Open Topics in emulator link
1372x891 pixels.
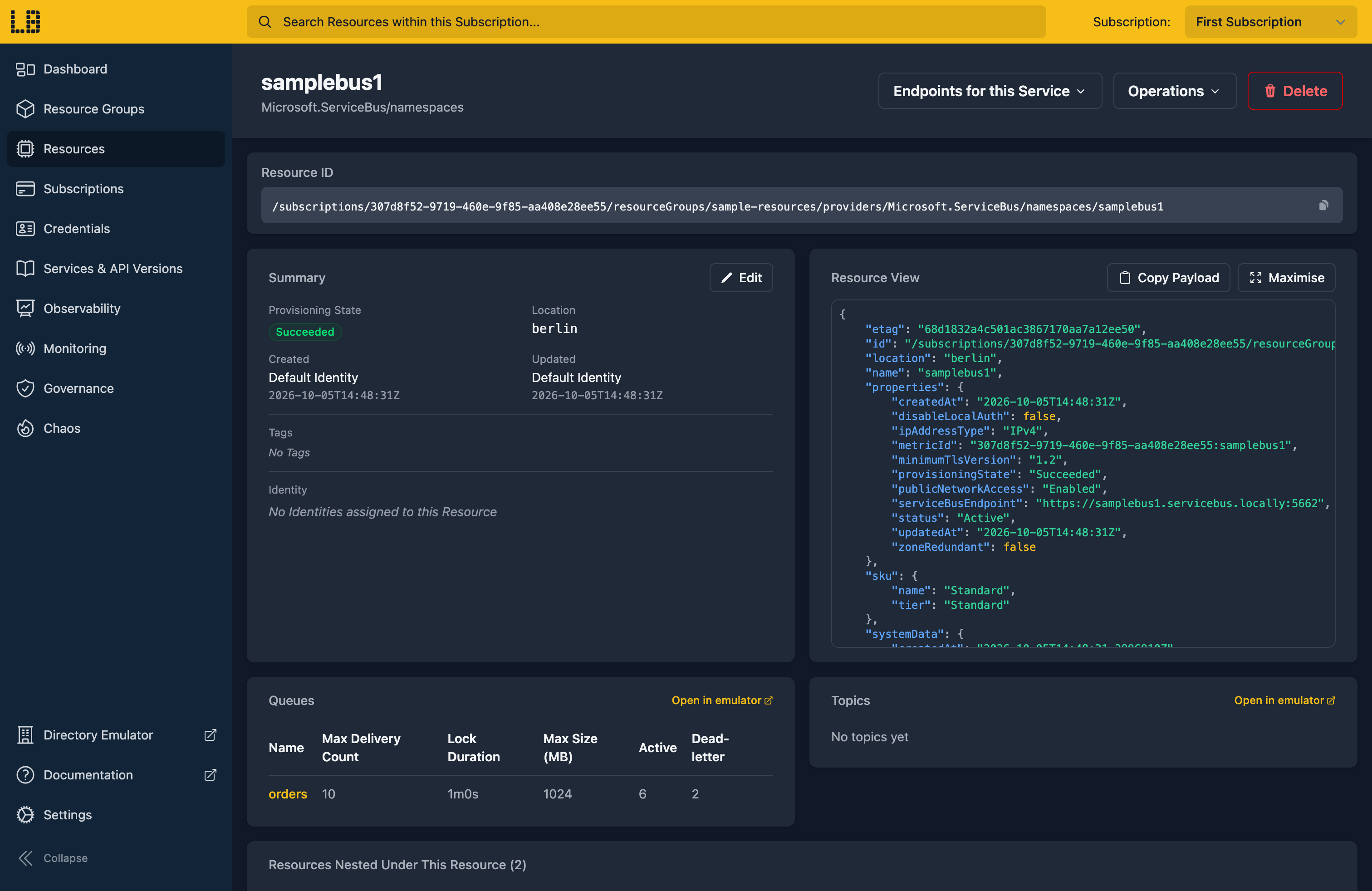pyautogui.click(x=1284, y=700)
